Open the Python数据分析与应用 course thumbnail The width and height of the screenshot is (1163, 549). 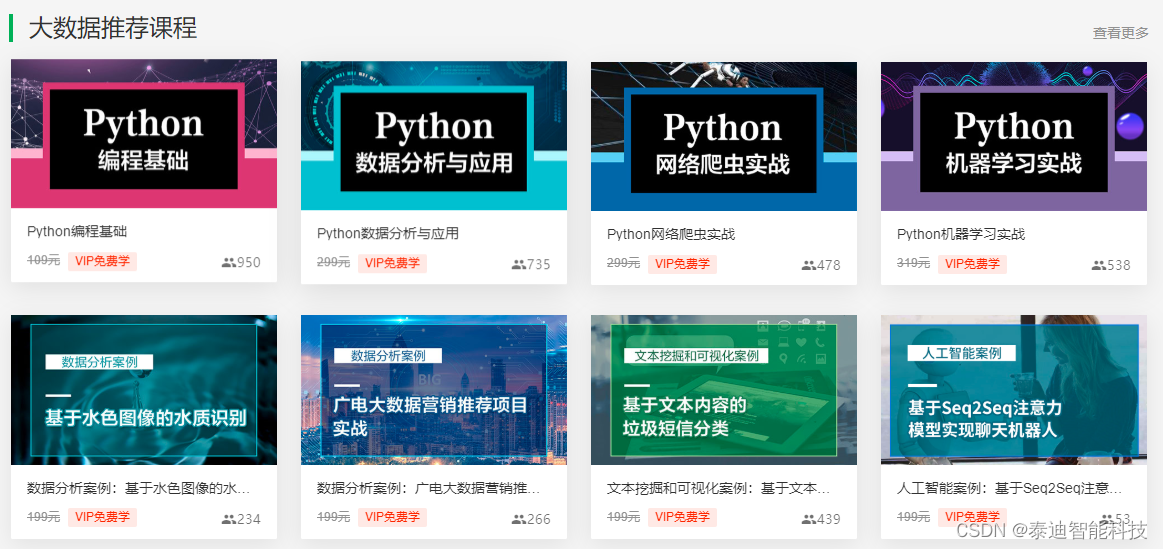[x=434, y=136]
